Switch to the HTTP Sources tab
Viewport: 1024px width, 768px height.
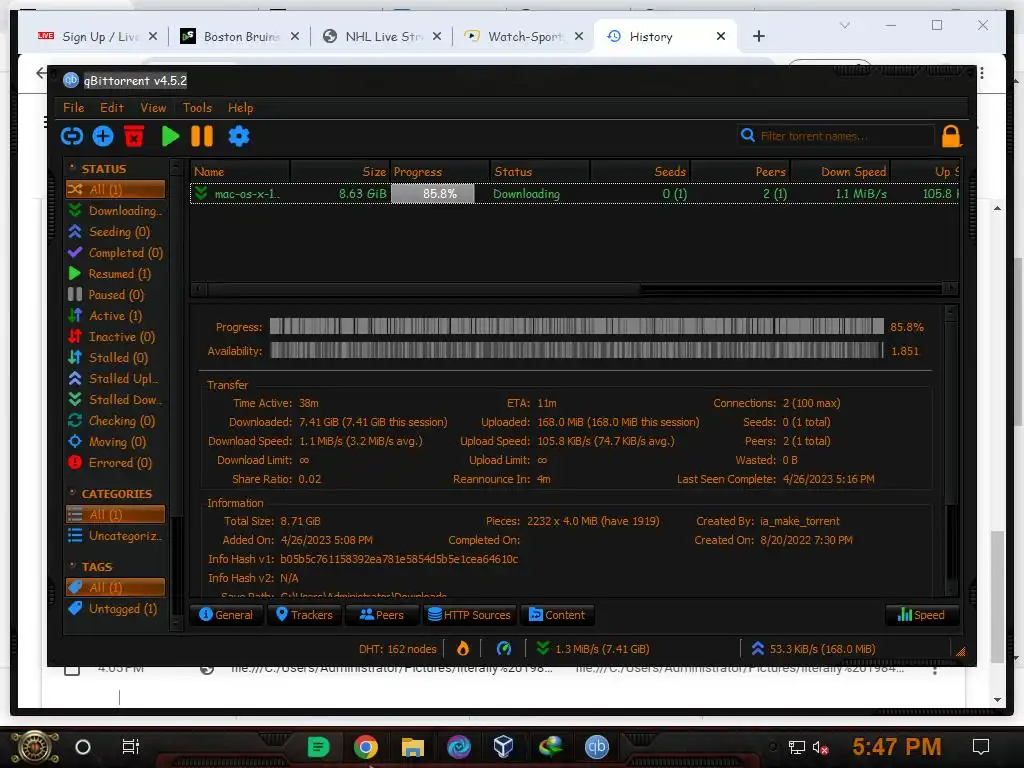(469, 615)
